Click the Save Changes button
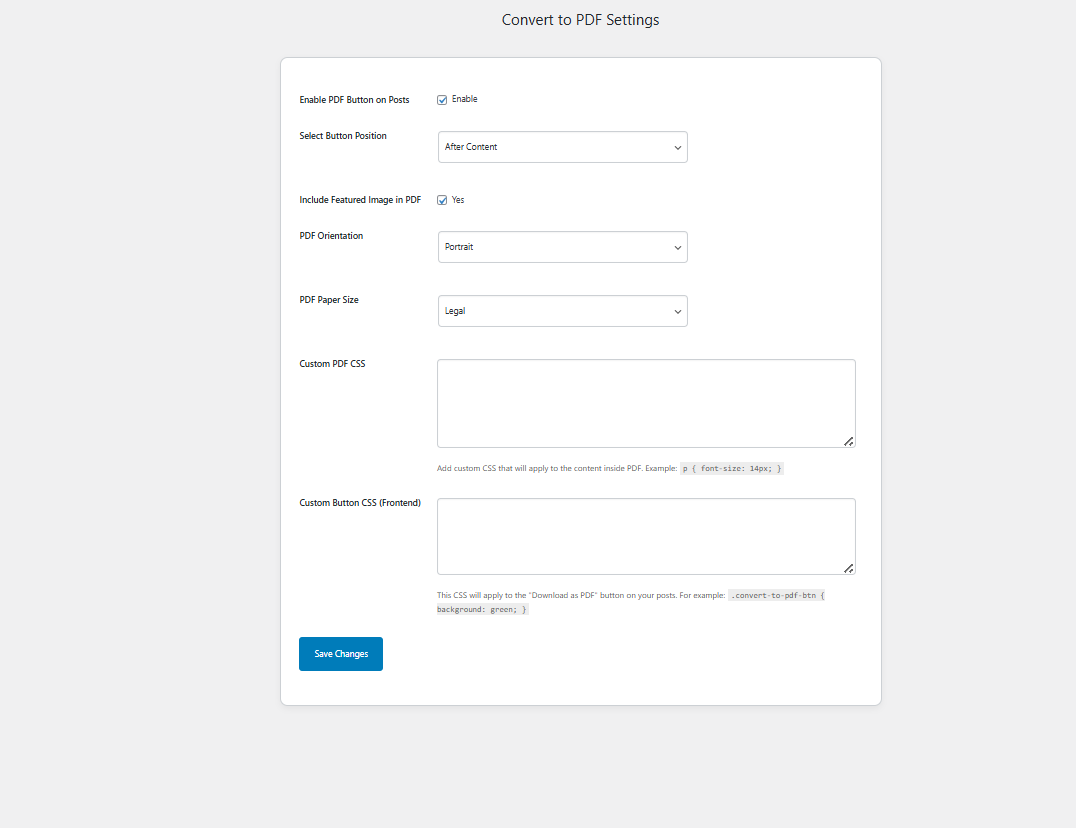Viewport: 1076px width, 828px height. tap(340, 653)
